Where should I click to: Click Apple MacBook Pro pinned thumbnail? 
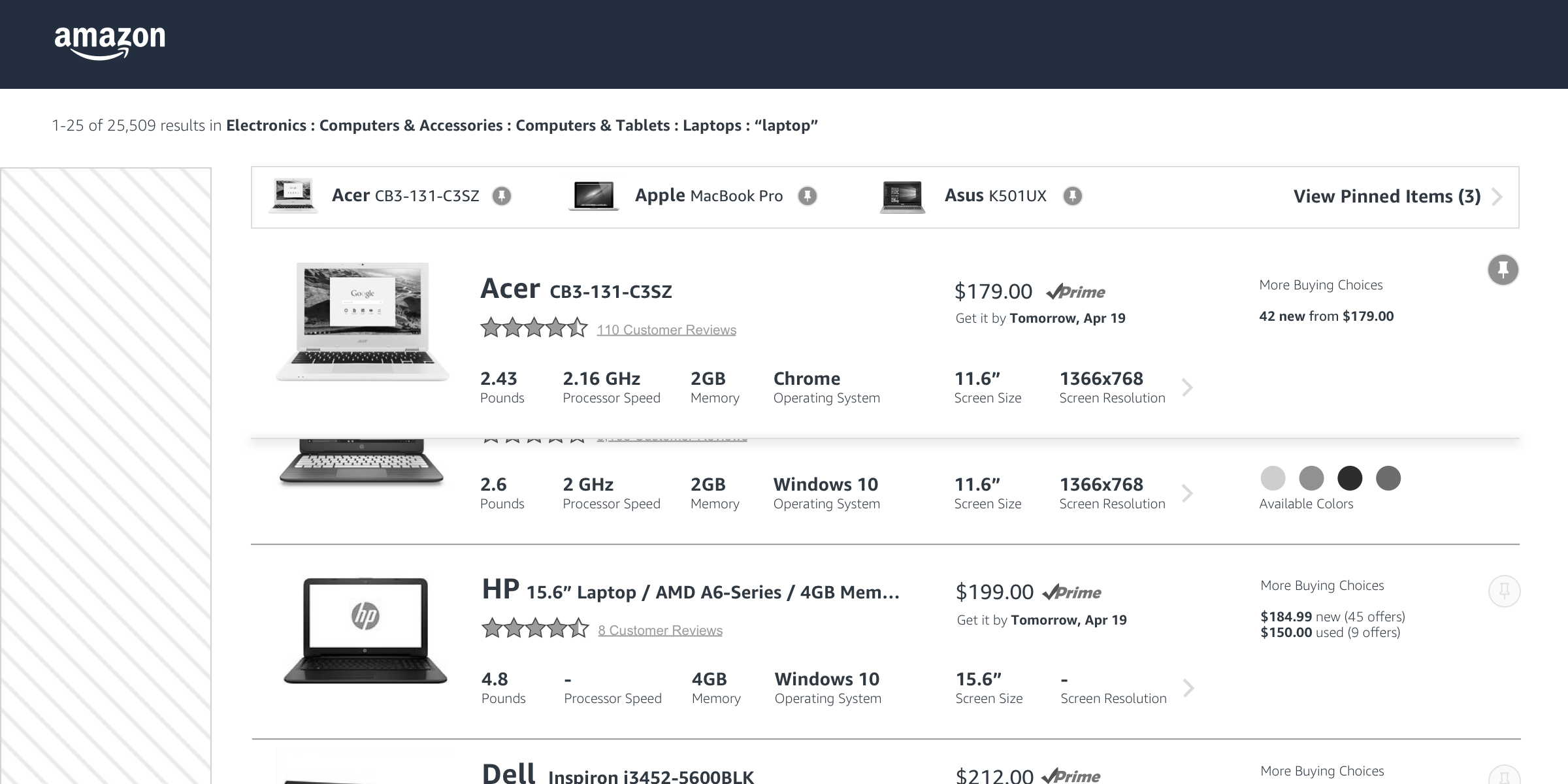pyautogui.click(x=593, y=196)
